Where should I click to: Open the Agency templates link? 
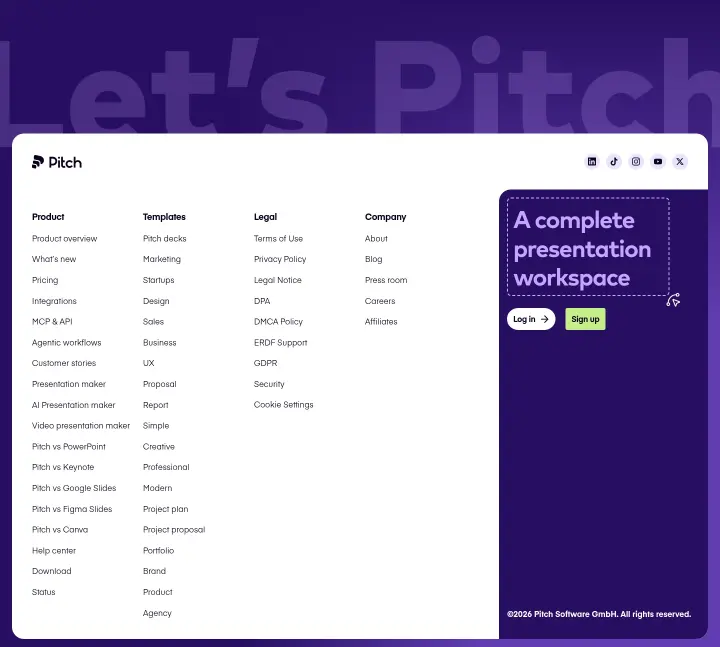(157, 613)
